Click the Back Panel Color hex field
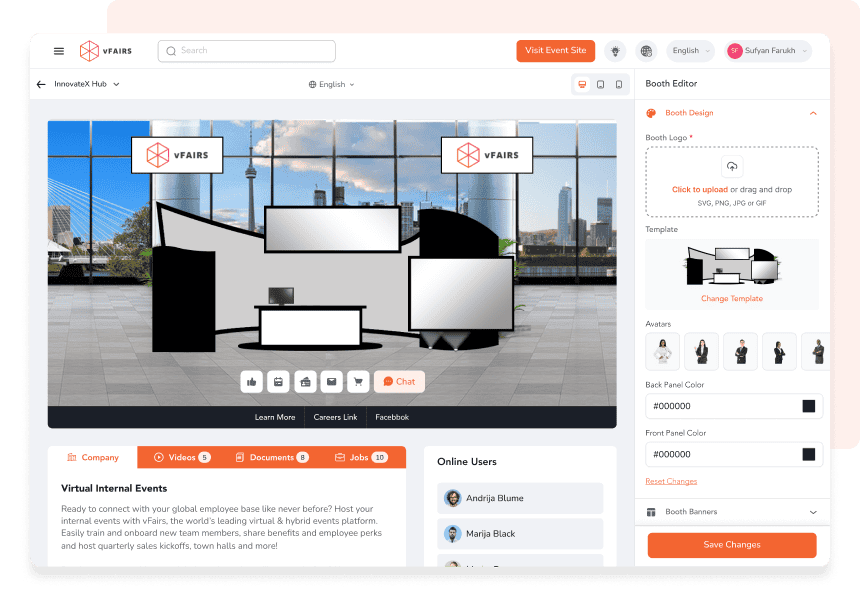Viewport: 860px width, 600px height. pos(734,406)
